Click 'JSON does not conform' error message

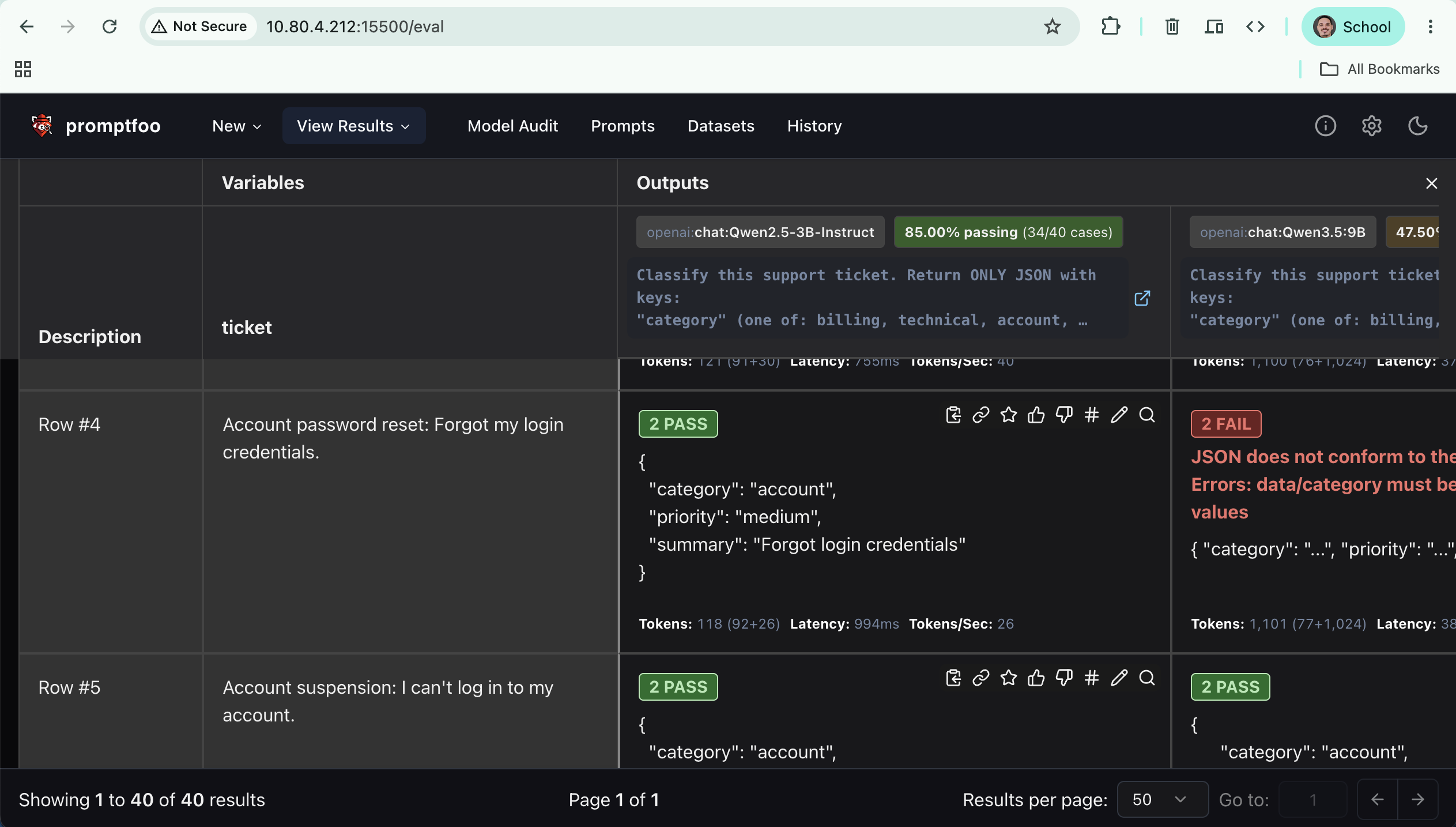click(1323, 484)
